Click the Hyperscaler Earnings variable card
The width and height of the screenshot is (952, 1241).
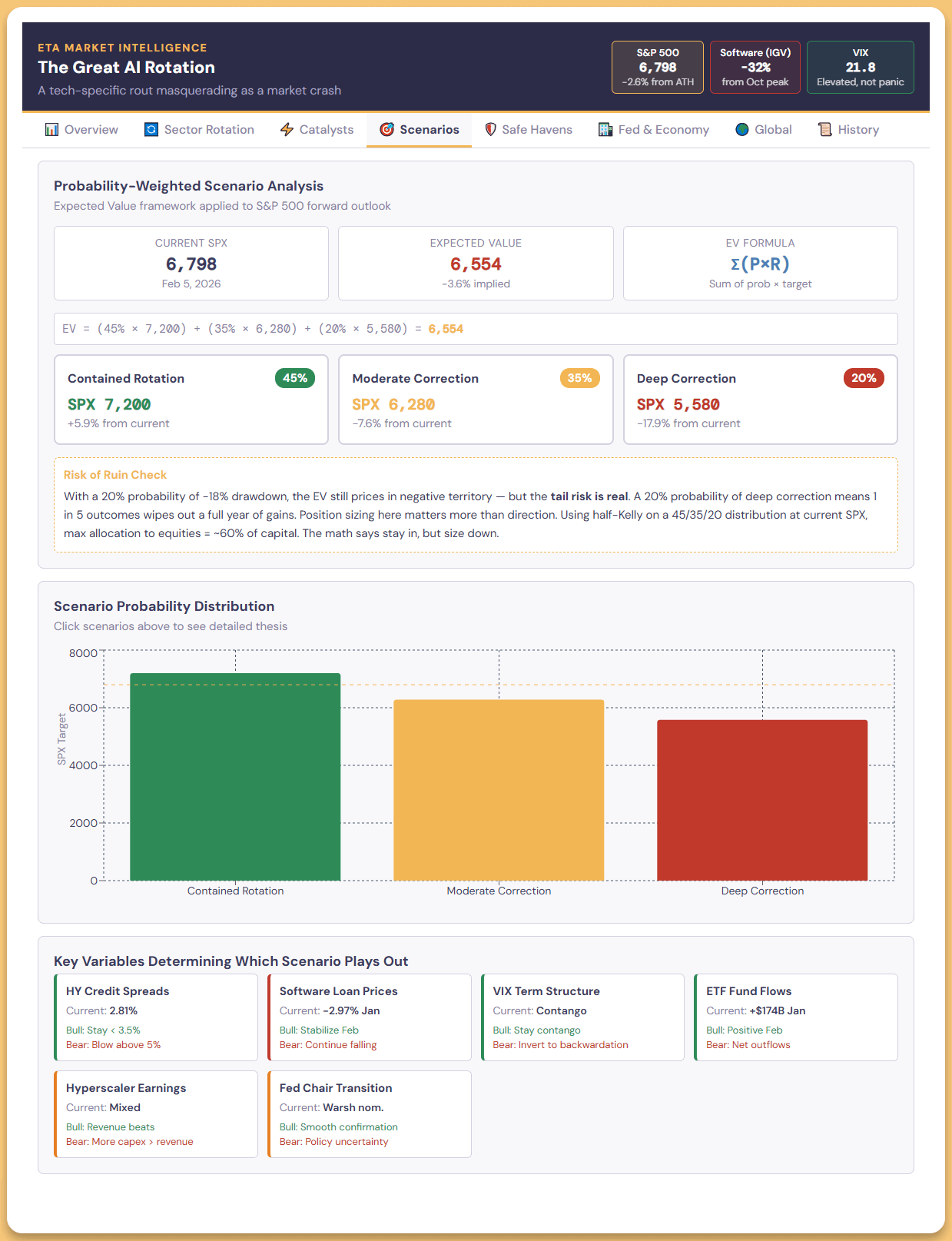click(x=156, y=1114)
